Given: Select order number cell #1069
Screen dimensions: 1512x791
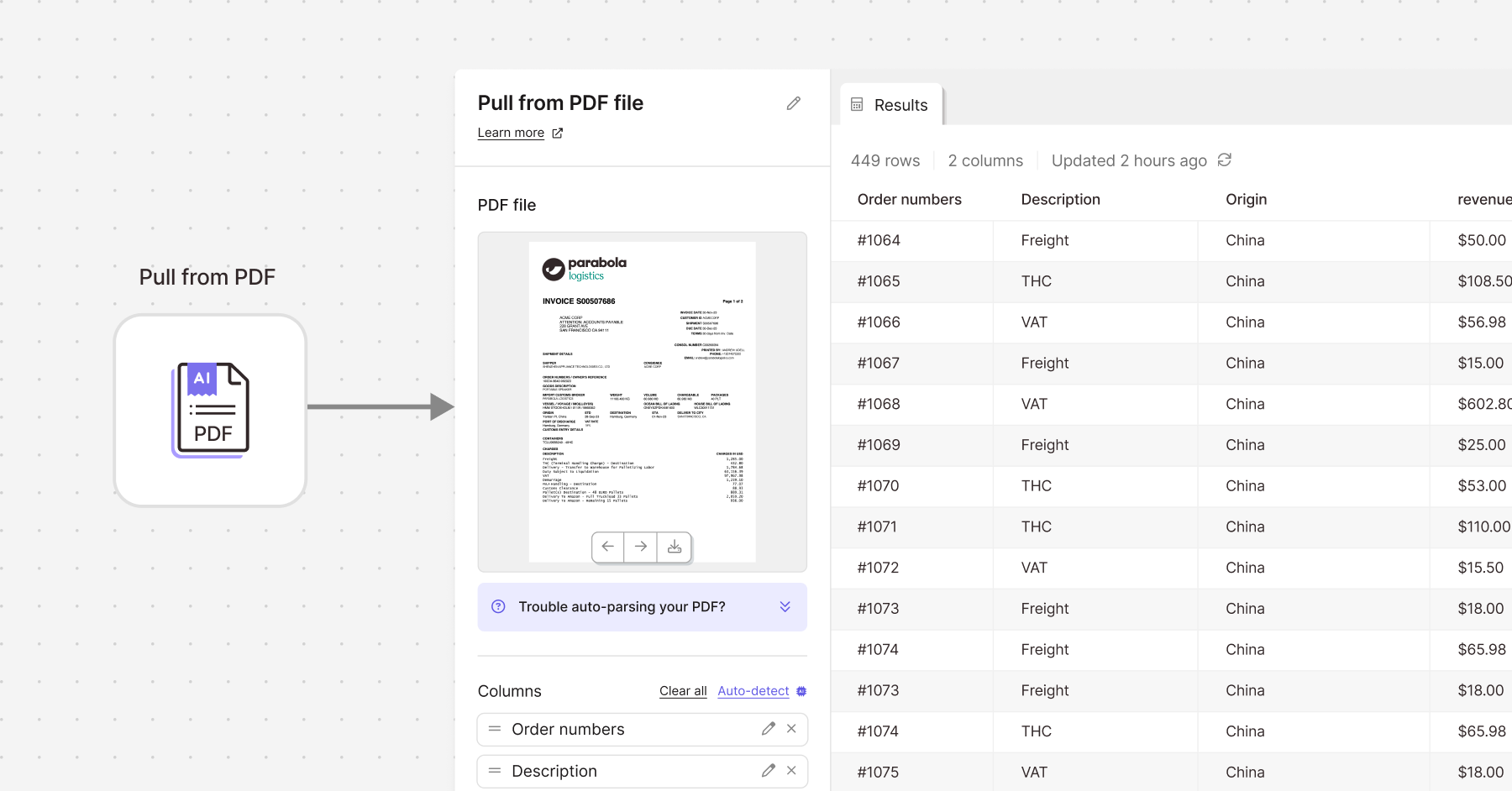Looking at the screenshot, I should 912,445.
